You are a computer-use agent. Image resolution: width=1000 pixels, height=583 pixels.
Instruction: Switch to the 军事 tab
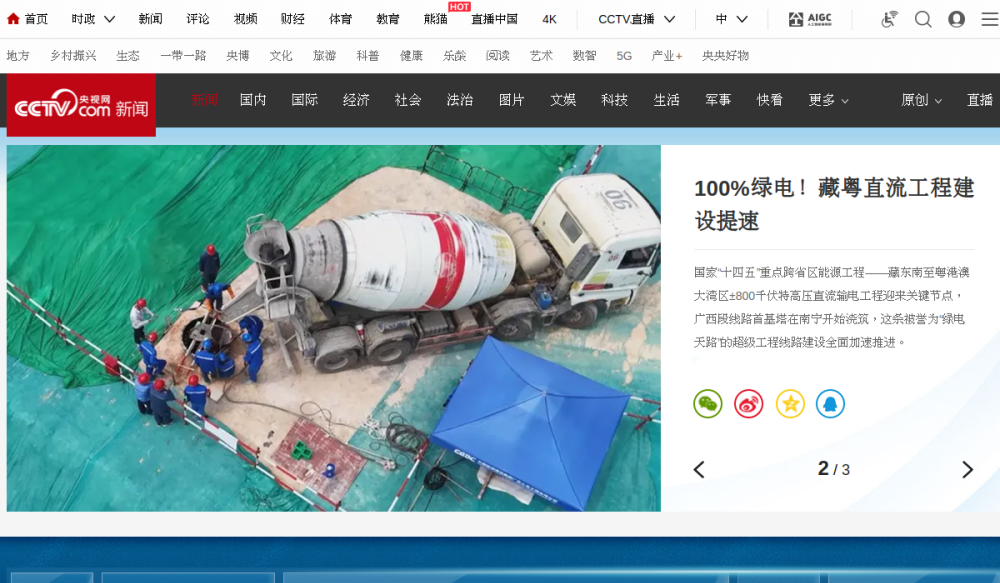(718, 100)
